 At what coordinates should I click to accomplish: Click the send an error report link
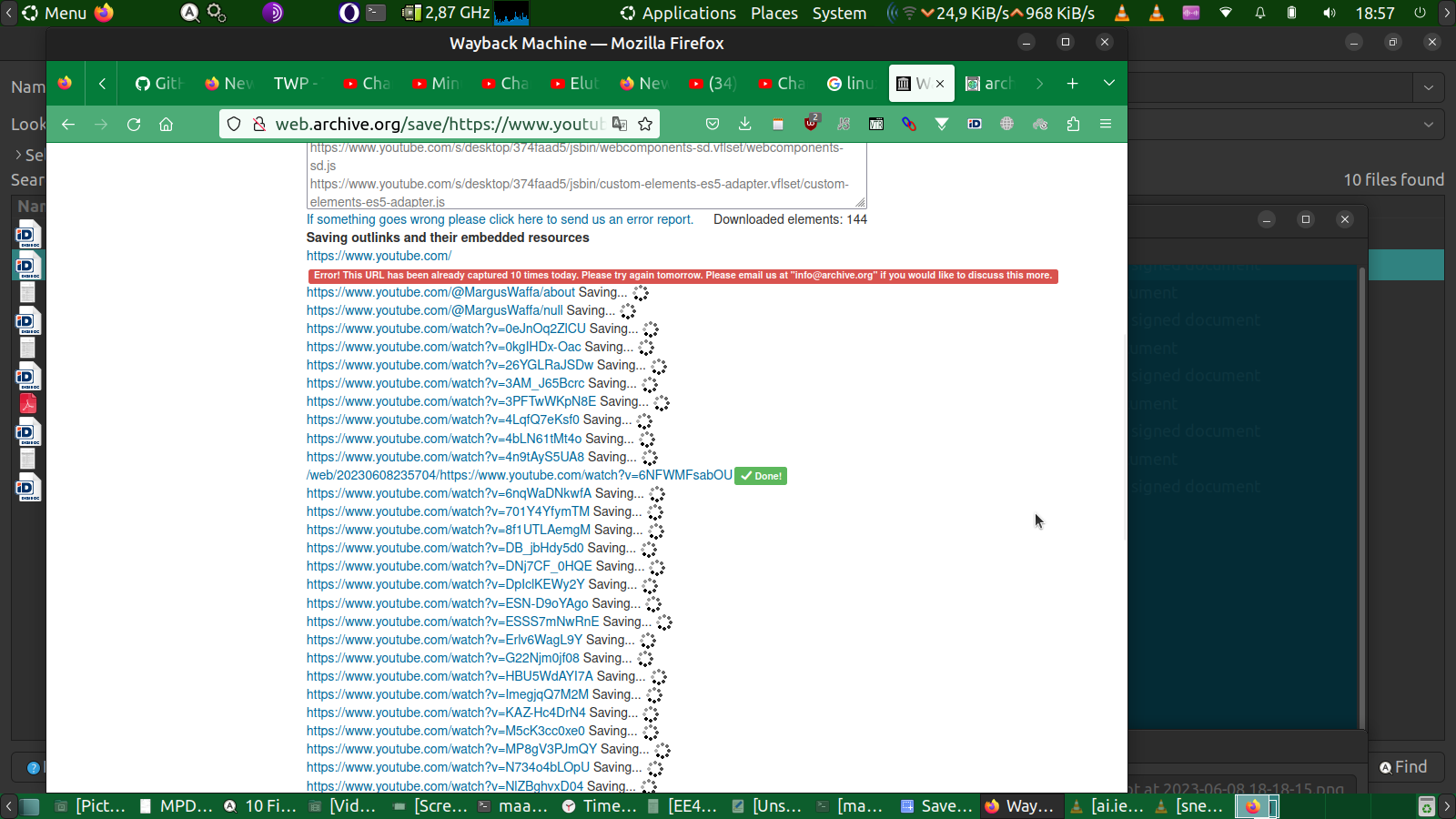[x=500, y=219]
